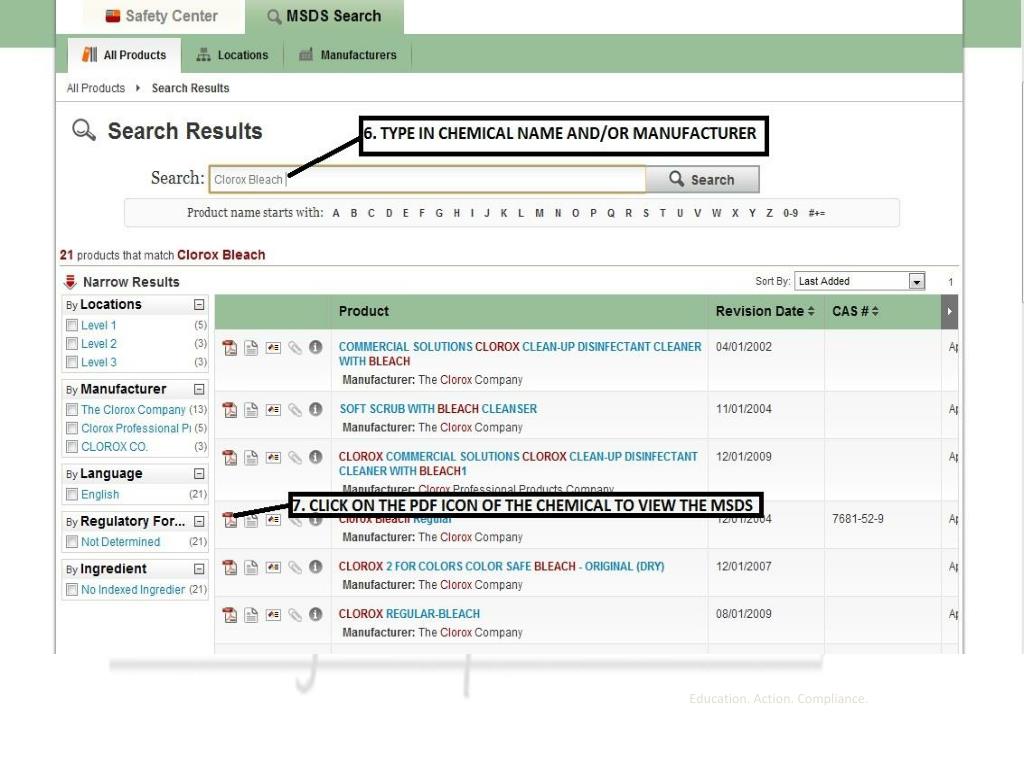This screenshot has width=1024, height=768.
Task: Click paperclip icon for Commercial Solutions Clean-Up row
Action: pos(295,347)
